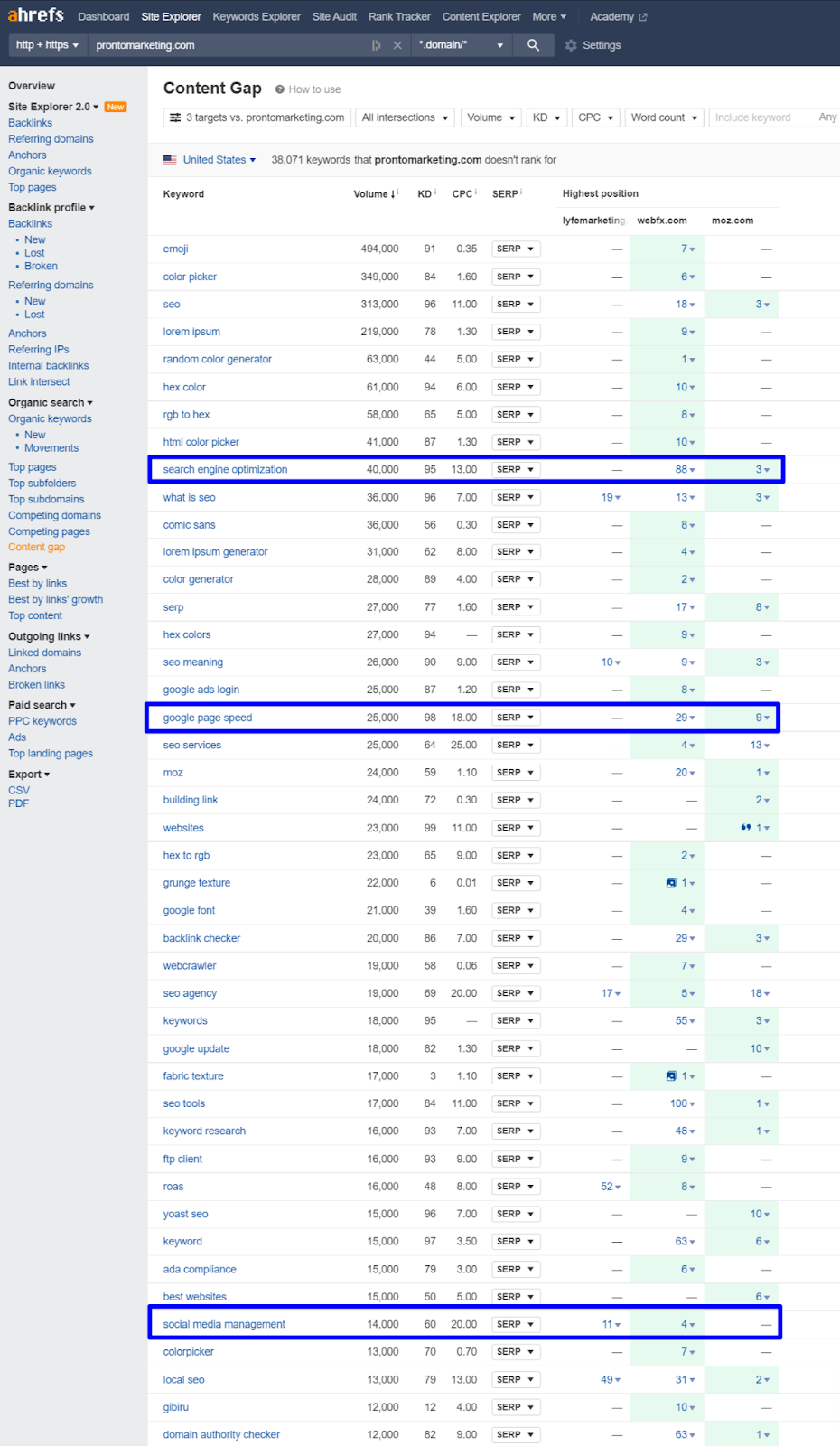Open Rank Tracker in top navigation
The width and height of the screenshot is (840, 1446).
(x=399, y=17)
